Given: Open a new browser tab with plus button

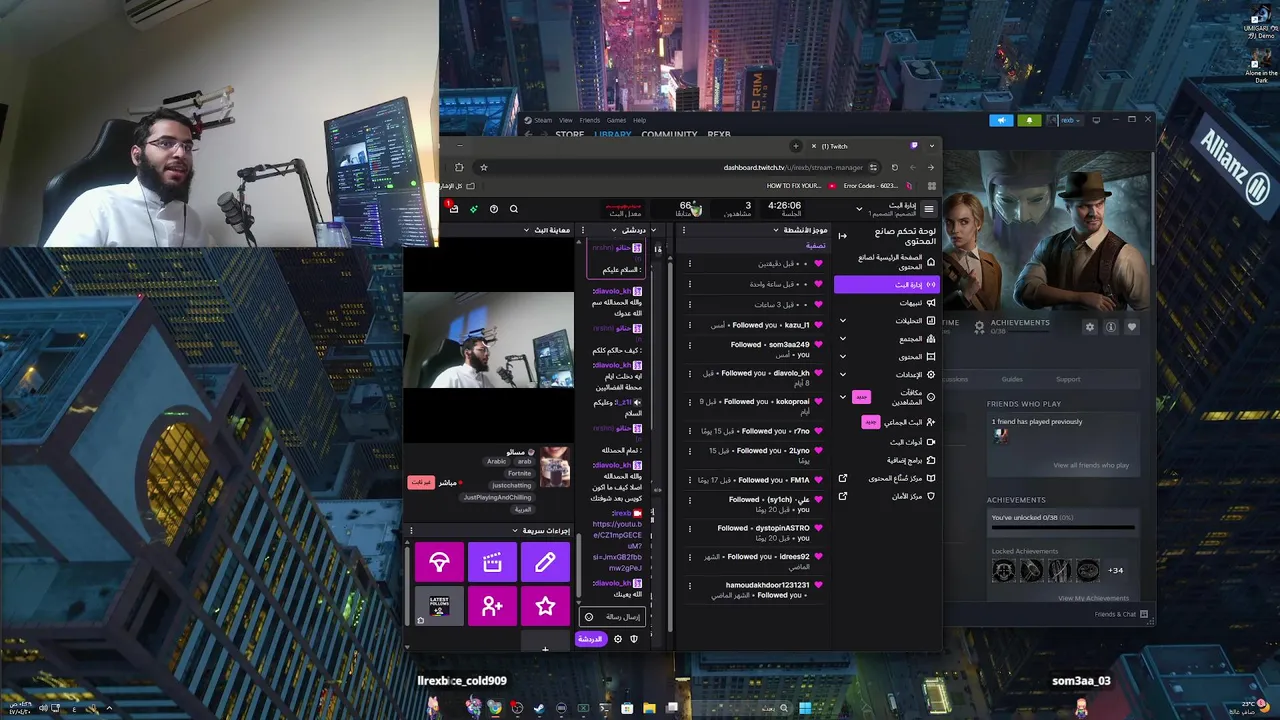Looking at the screenshot, I should pos(796,146).
